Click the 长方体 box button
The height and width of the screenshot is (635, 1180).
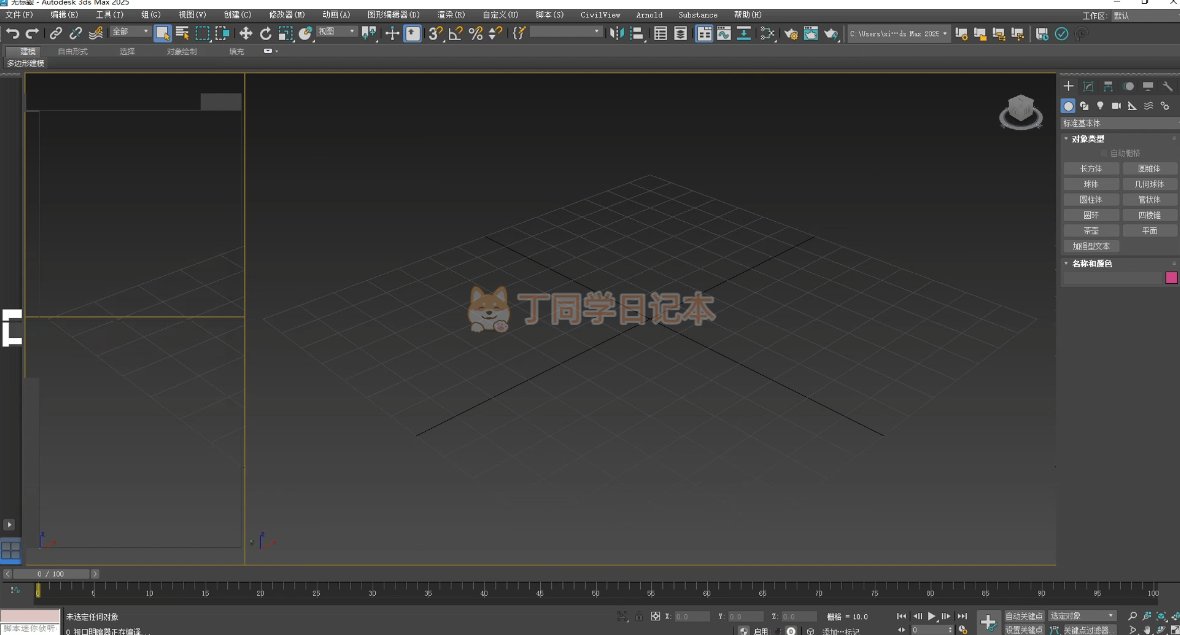click(1090, 169)
